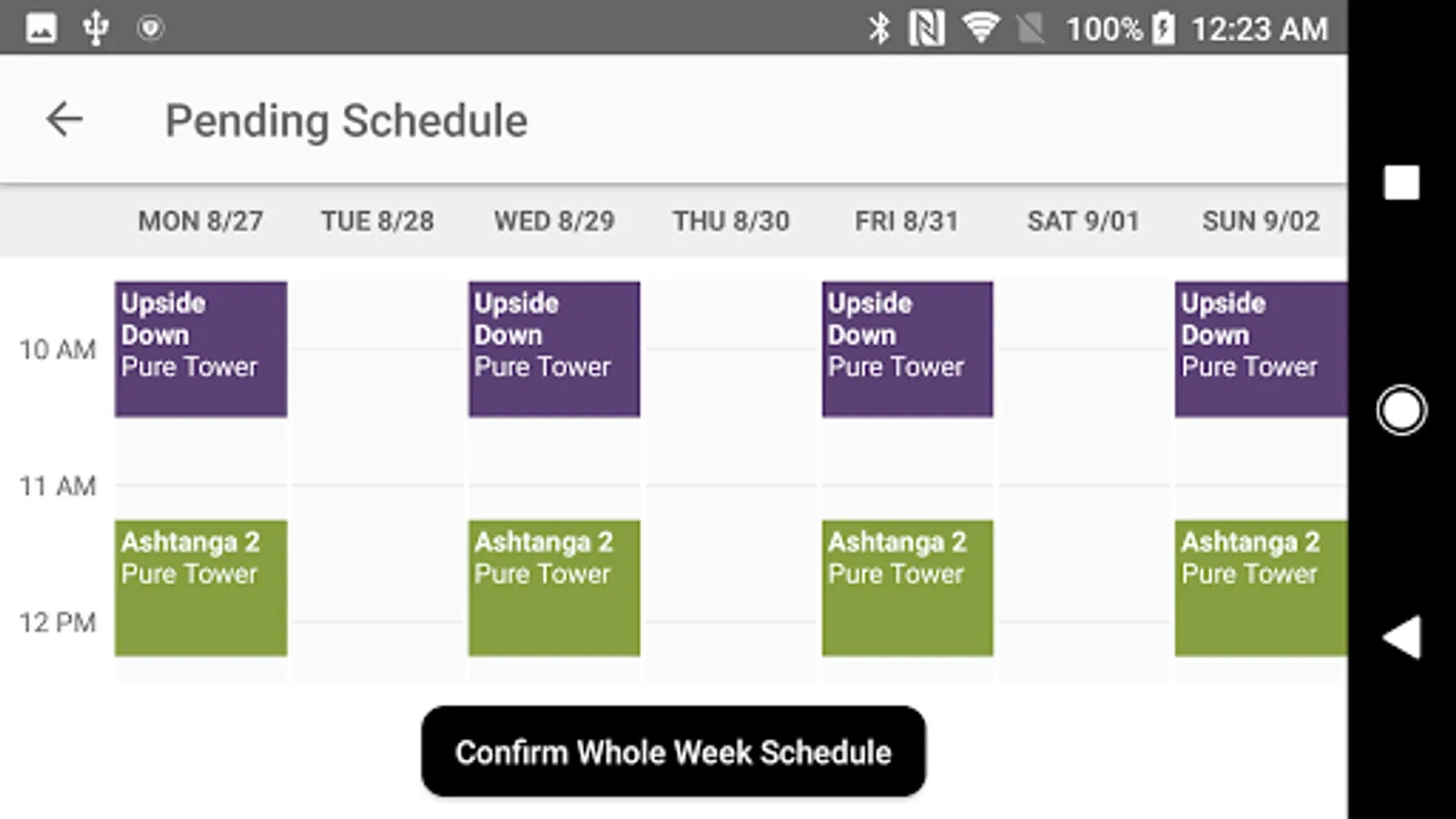Select the WED 8/29 day header
Image resolution: width=1456 pixels, height=819 pixels.
coord(554,221)
